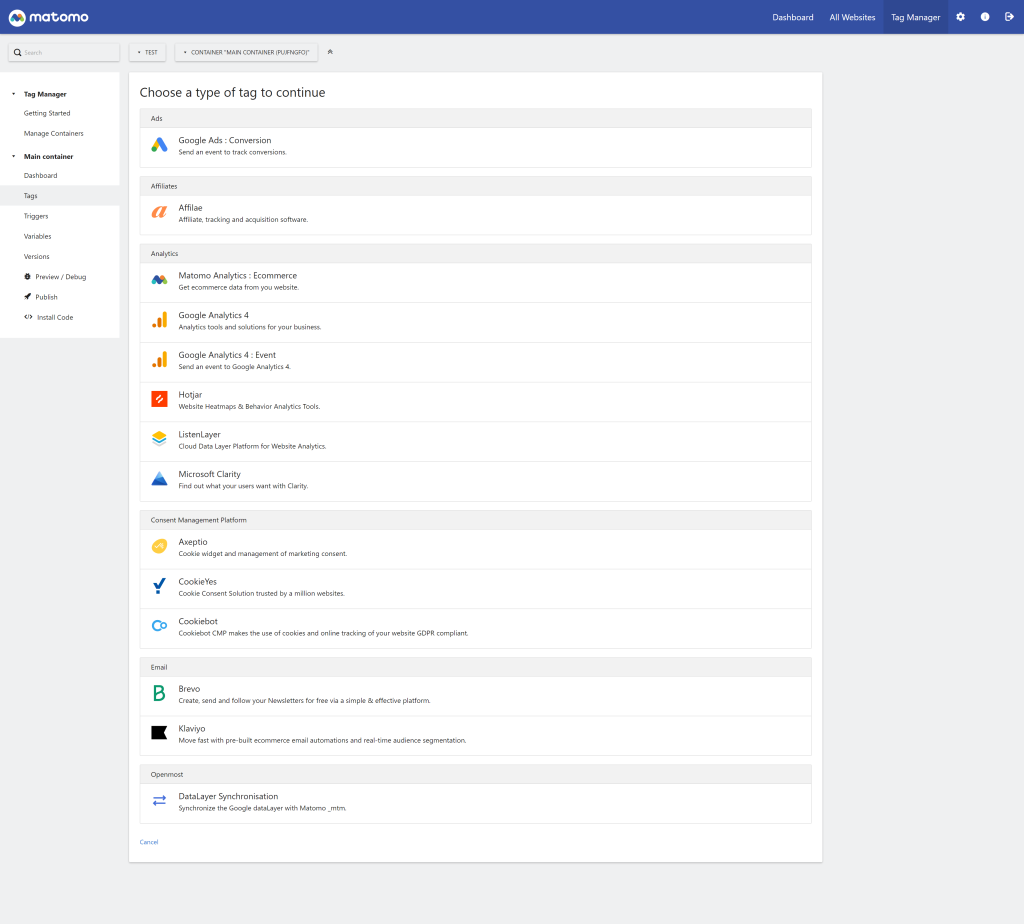1024x924 pixels.
Task: Click the search magnifier icon
Action: click(x=18, y=52)
